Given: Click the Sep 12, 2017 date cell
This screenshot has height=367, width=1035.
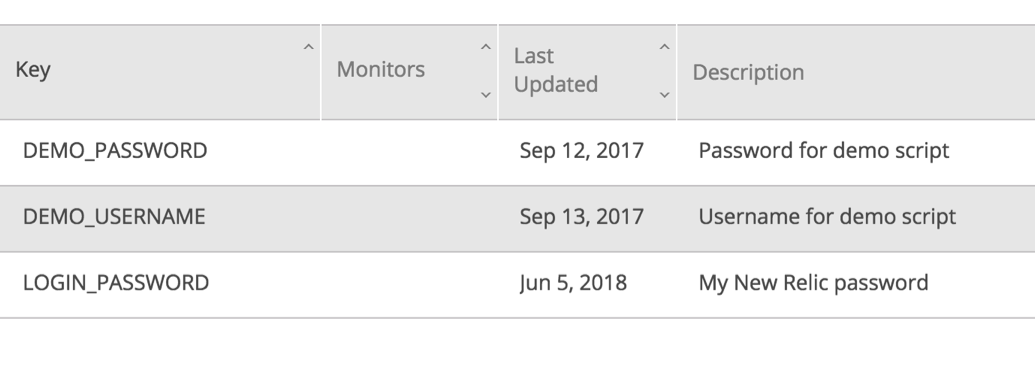Looking at the screenshot, I should (x=582, y=151).
